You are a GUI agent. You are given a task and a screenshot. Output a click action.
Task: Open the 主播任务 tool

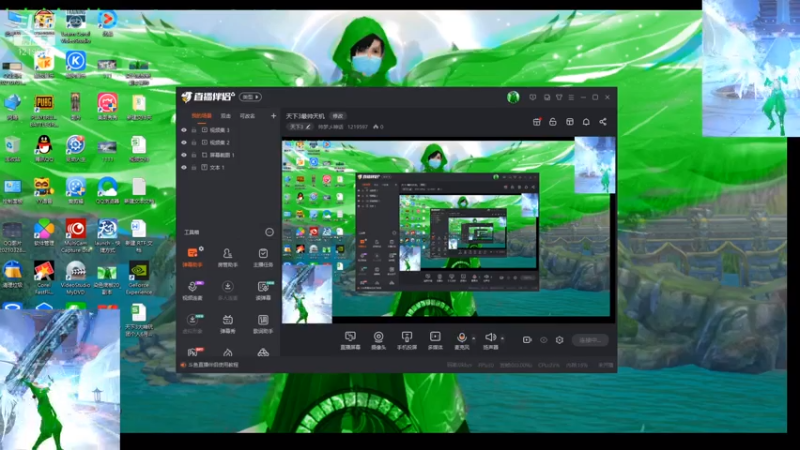263,258
